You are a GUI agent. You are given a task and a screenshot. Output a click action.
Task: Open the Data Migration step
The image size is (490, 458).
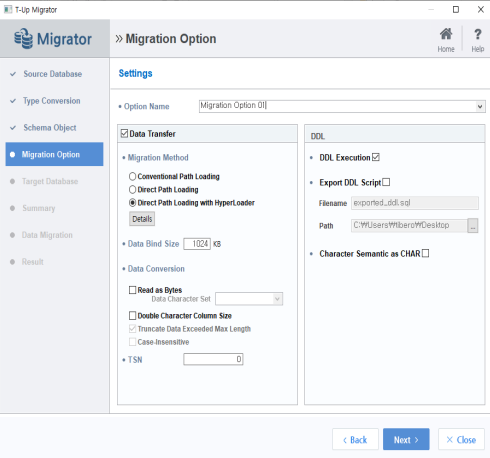pyautogui.click(x=47, y=235)
